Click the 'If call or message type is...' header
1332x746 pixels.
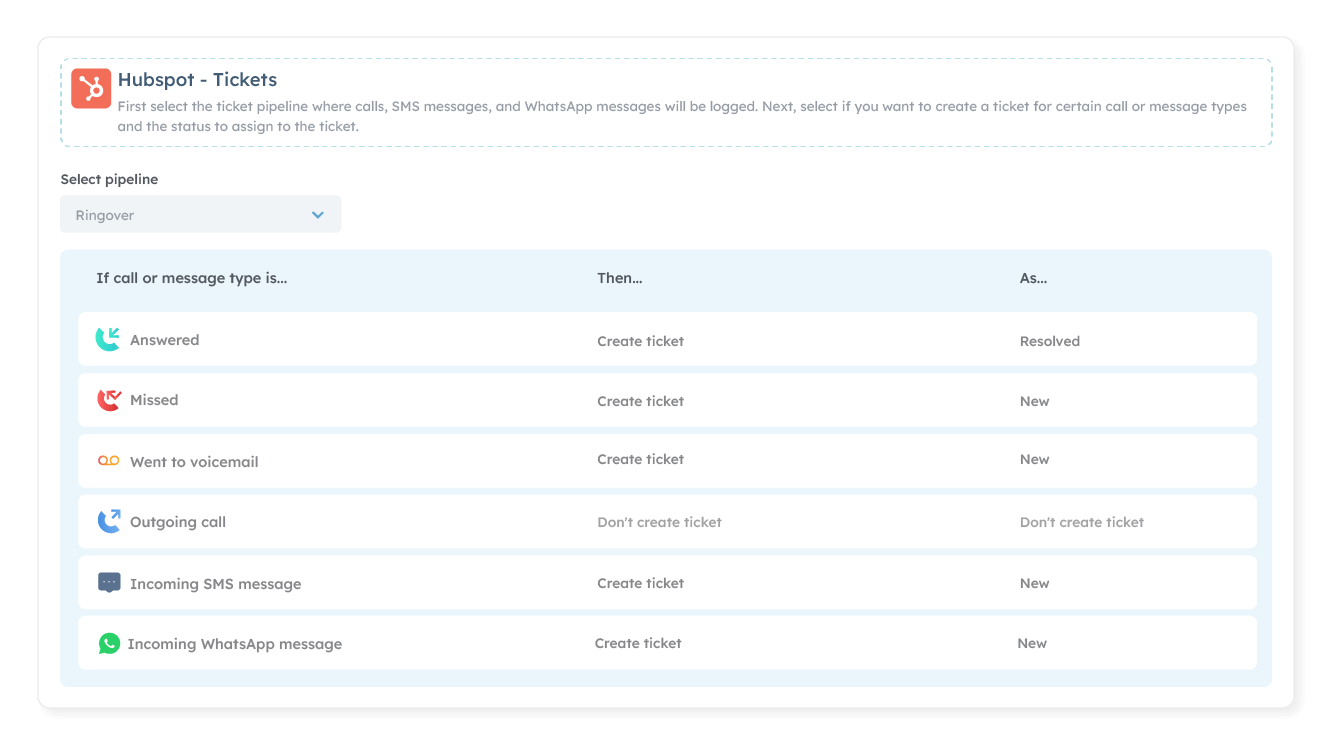[x=192, y=278]
